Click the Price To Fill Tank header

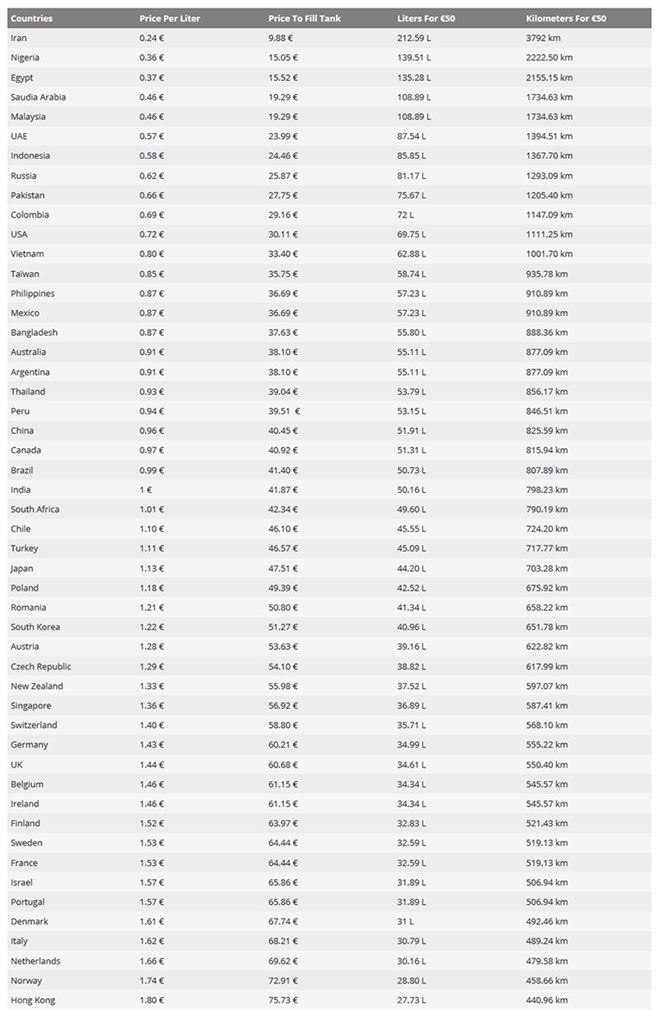click(307, 18)
